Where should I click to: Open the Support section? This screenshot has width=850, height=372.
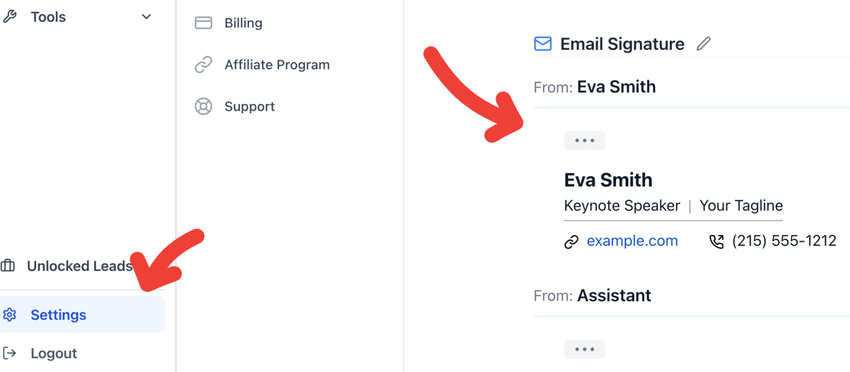[x=250, y=106]
